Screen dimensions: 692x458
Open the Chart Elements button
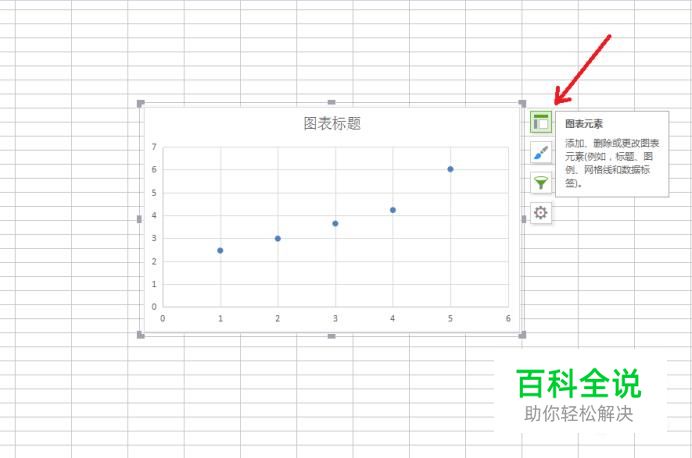click(x=541, y=122)
